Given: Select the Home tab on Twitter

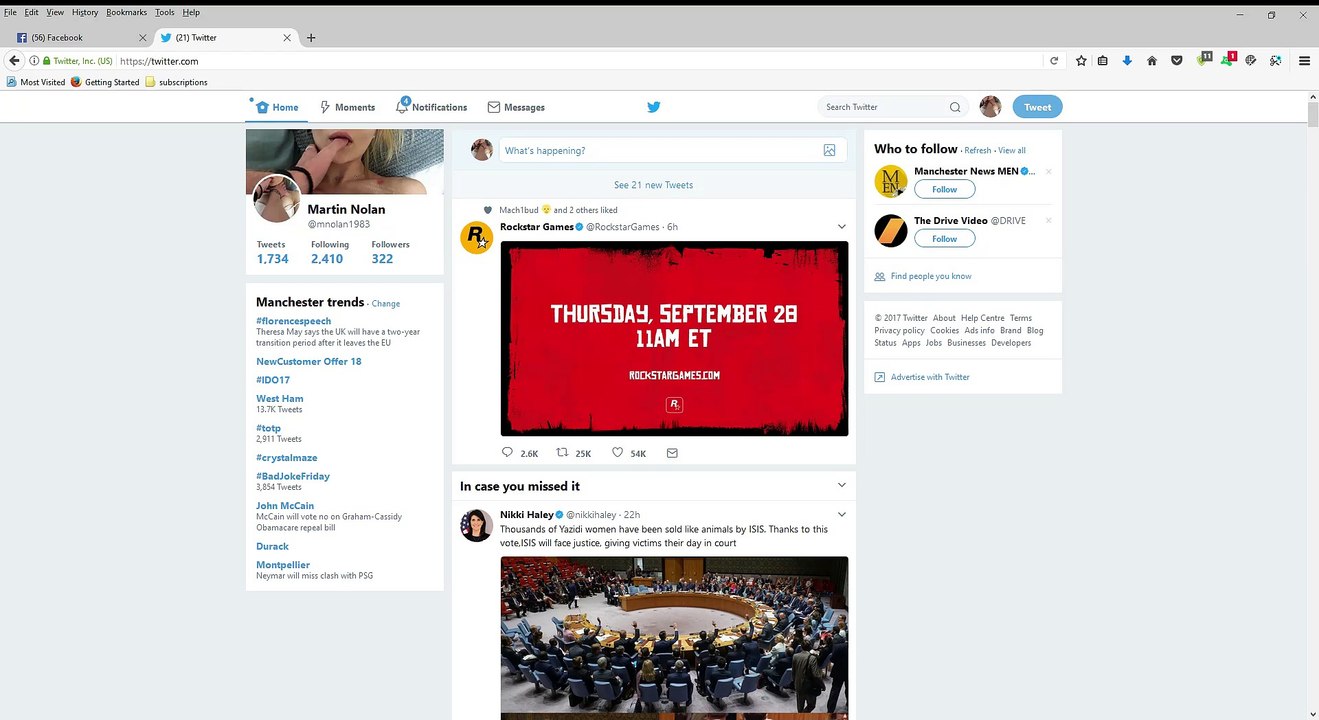Looking at the screenshot, I should click(277, 107).
